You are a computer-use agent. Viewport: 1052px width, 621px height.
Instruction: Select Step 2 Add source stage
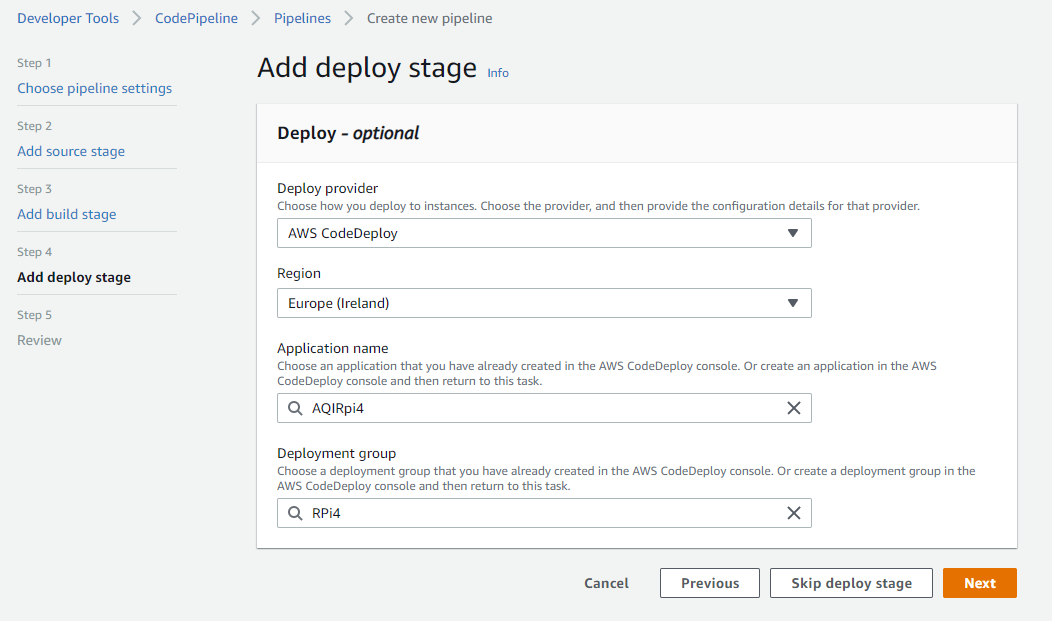click(x=71, y=151)
